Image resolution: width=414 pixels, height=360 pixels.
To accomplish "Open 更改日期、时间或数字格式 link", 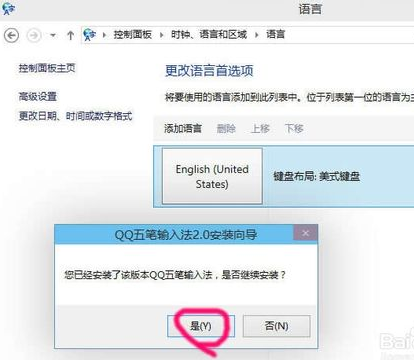I will click(75, 116).
